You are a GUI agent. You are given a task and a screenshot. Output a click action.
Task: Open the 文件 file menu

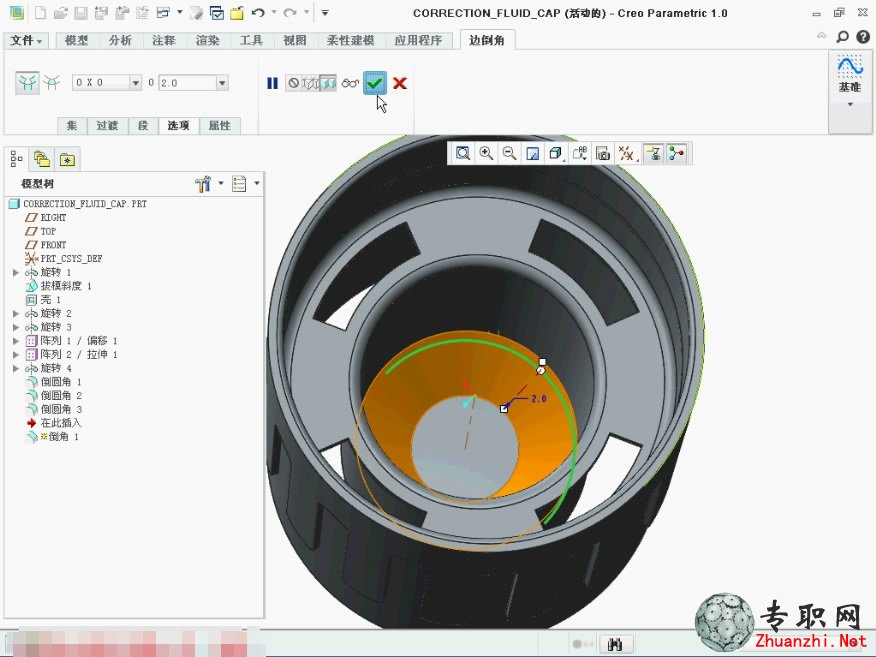tap(26, 40)
